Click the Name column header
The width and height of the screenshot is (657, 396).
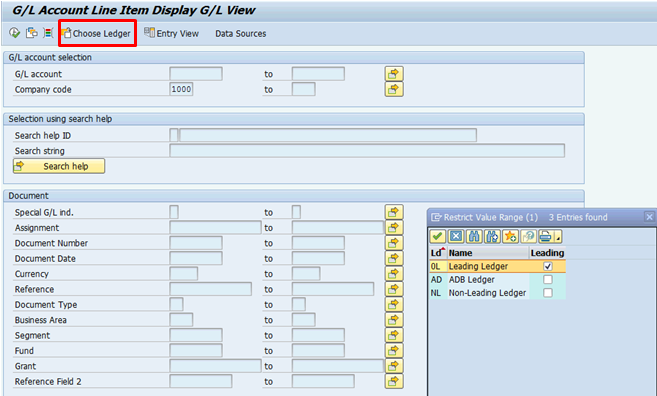488,253
